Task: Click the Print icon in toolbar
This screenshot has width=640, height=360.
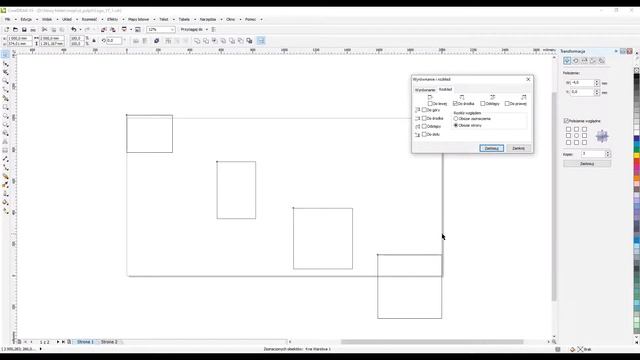Action: (33, 29)
